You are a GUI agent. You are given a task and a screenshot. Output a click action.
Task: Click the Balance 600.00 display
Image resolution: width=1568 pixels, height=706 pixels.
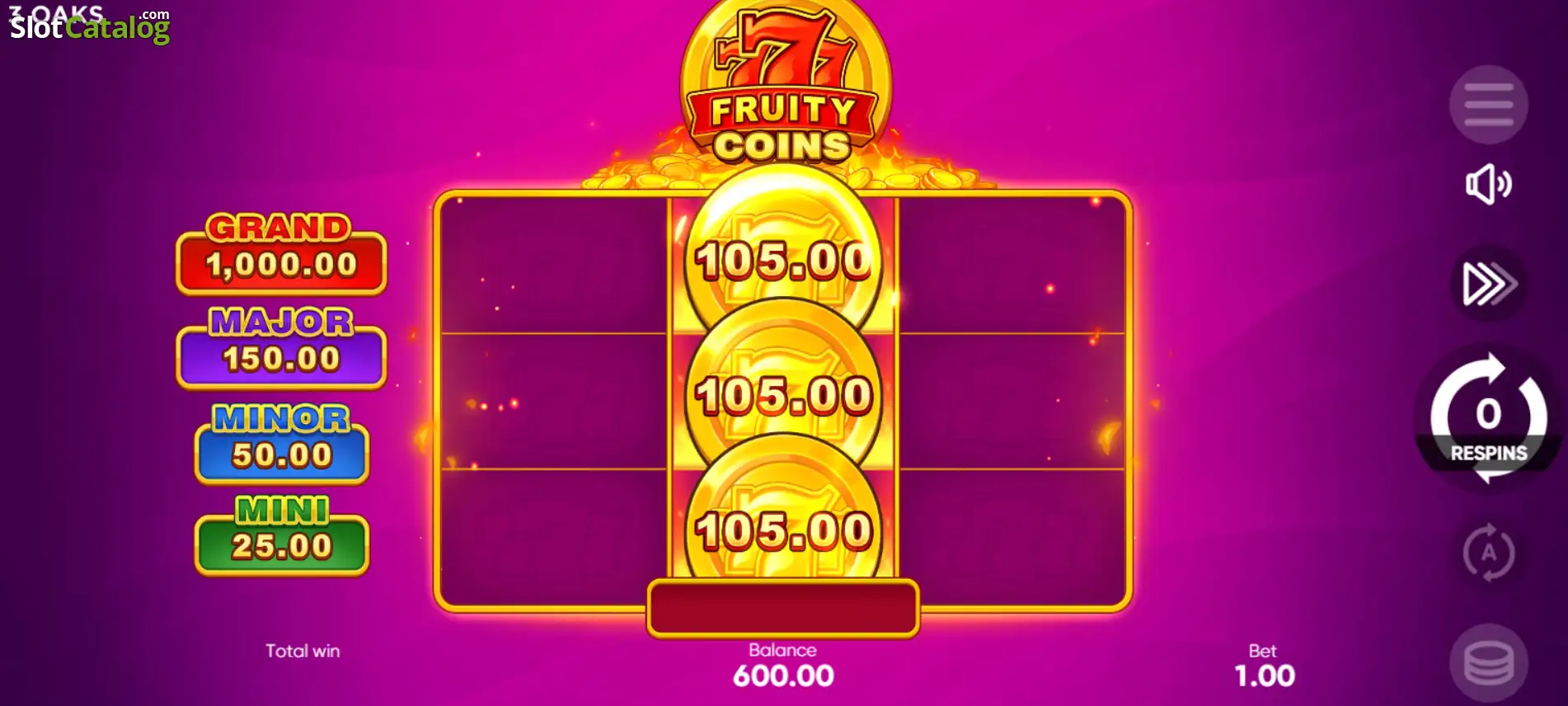point(783,666)
